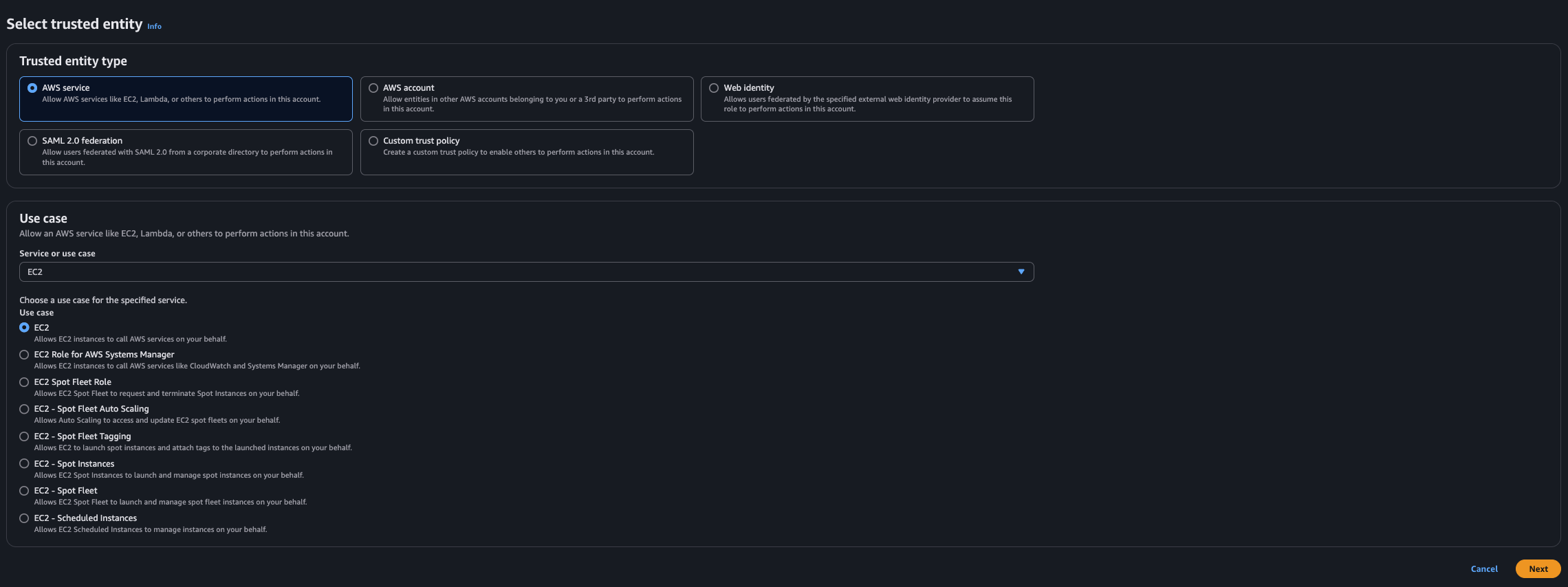Viewport: 1568px width, 587px height.
Task: Select the EC2 use case radio
Action: 24,328
